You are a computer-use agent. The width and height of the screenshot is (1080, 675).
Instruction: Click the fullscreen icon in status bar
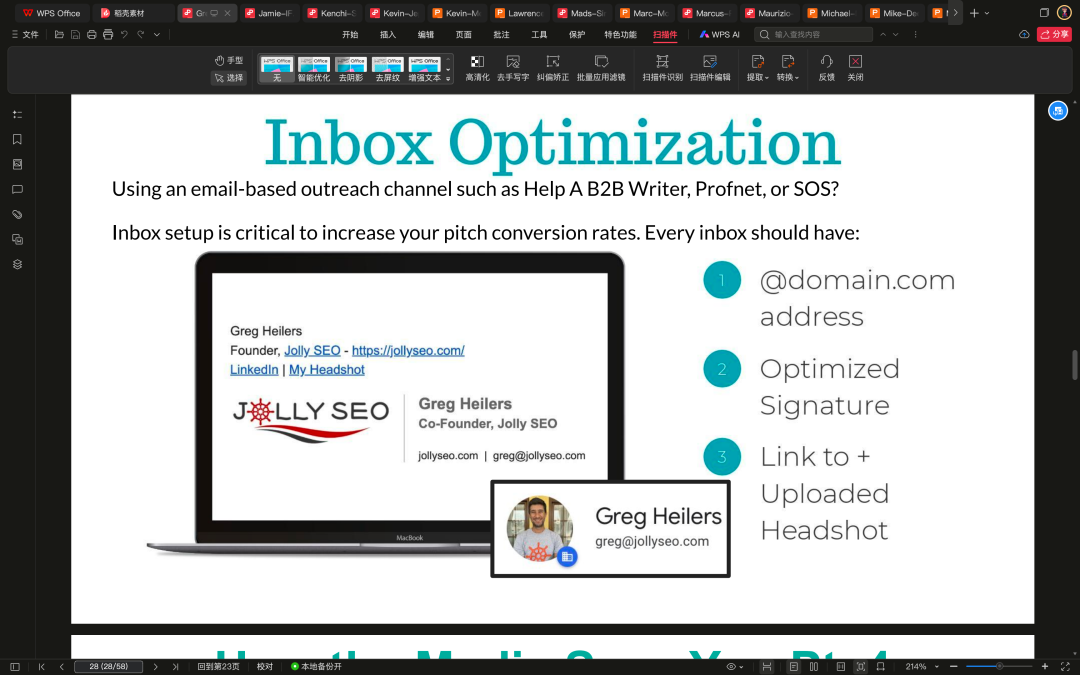pyautogui.click(x=1065, y=666)
